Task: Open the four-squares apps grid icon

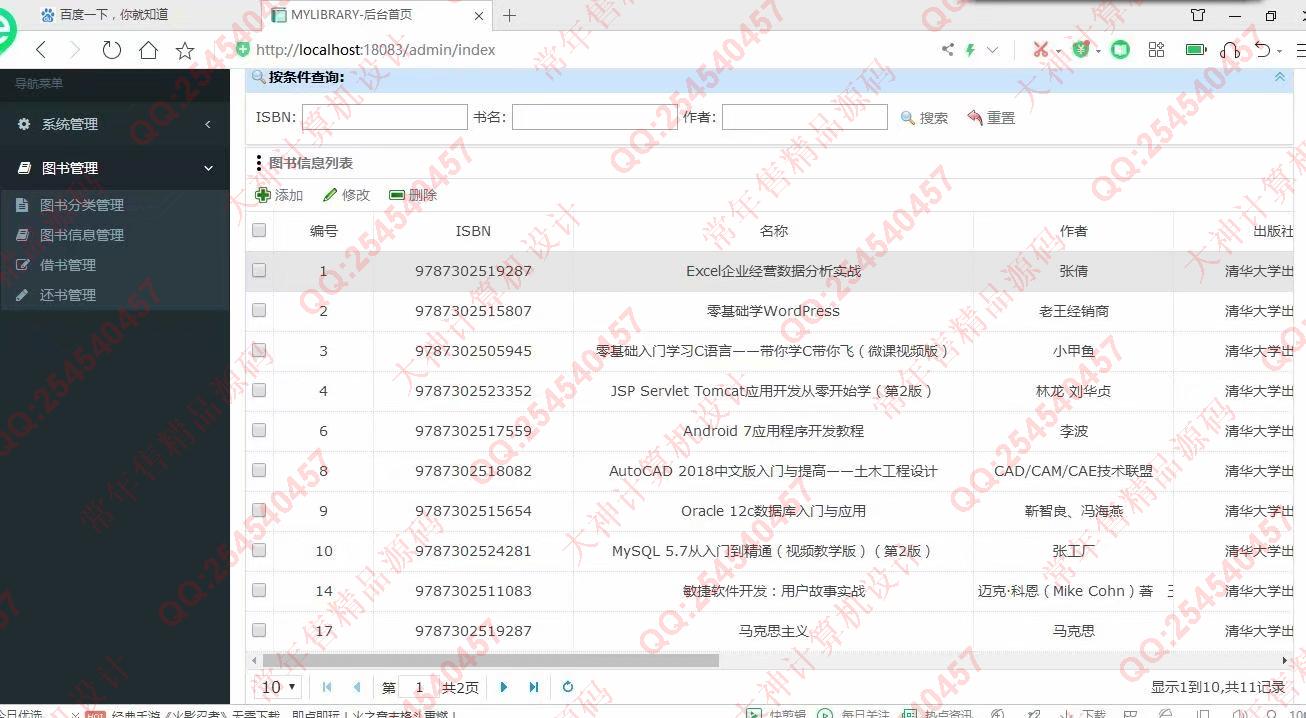Action: click(x=1157, y=49)
